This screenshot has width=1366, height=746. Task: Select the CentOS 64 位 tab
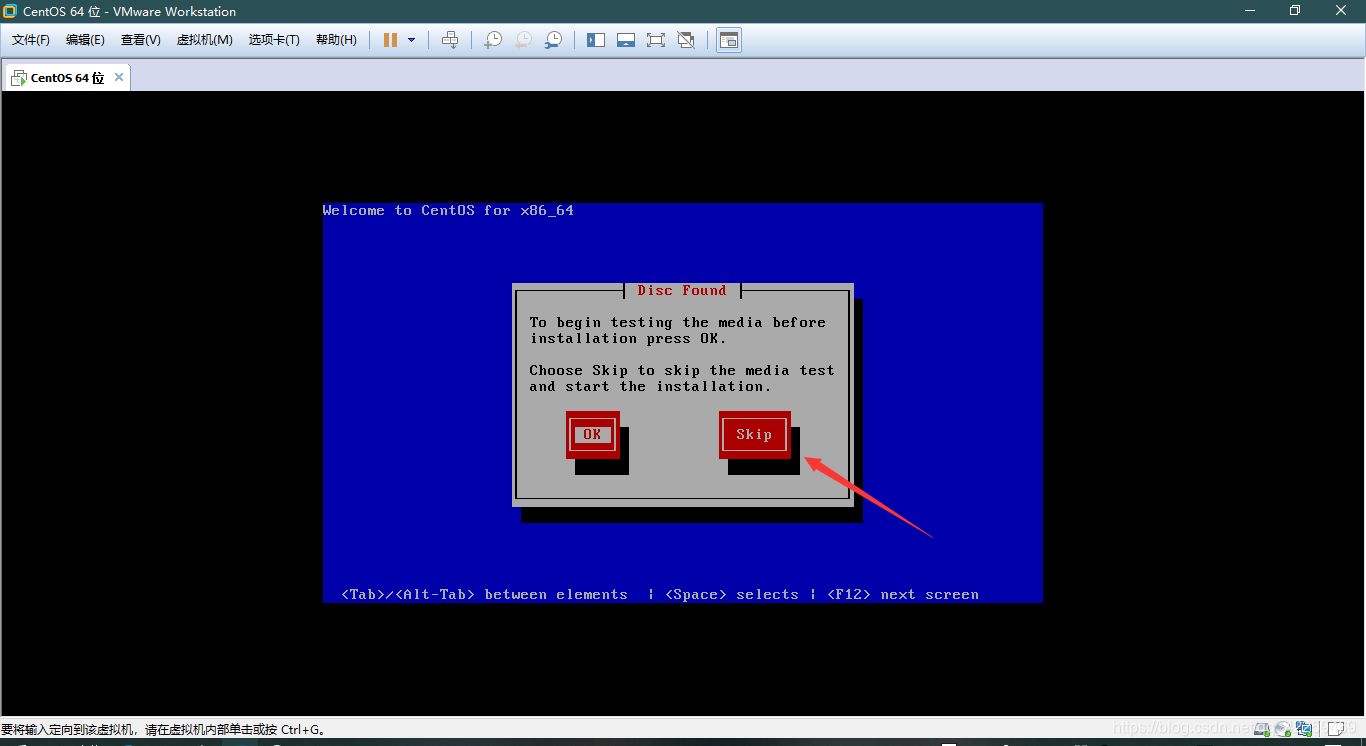(66, 77)
